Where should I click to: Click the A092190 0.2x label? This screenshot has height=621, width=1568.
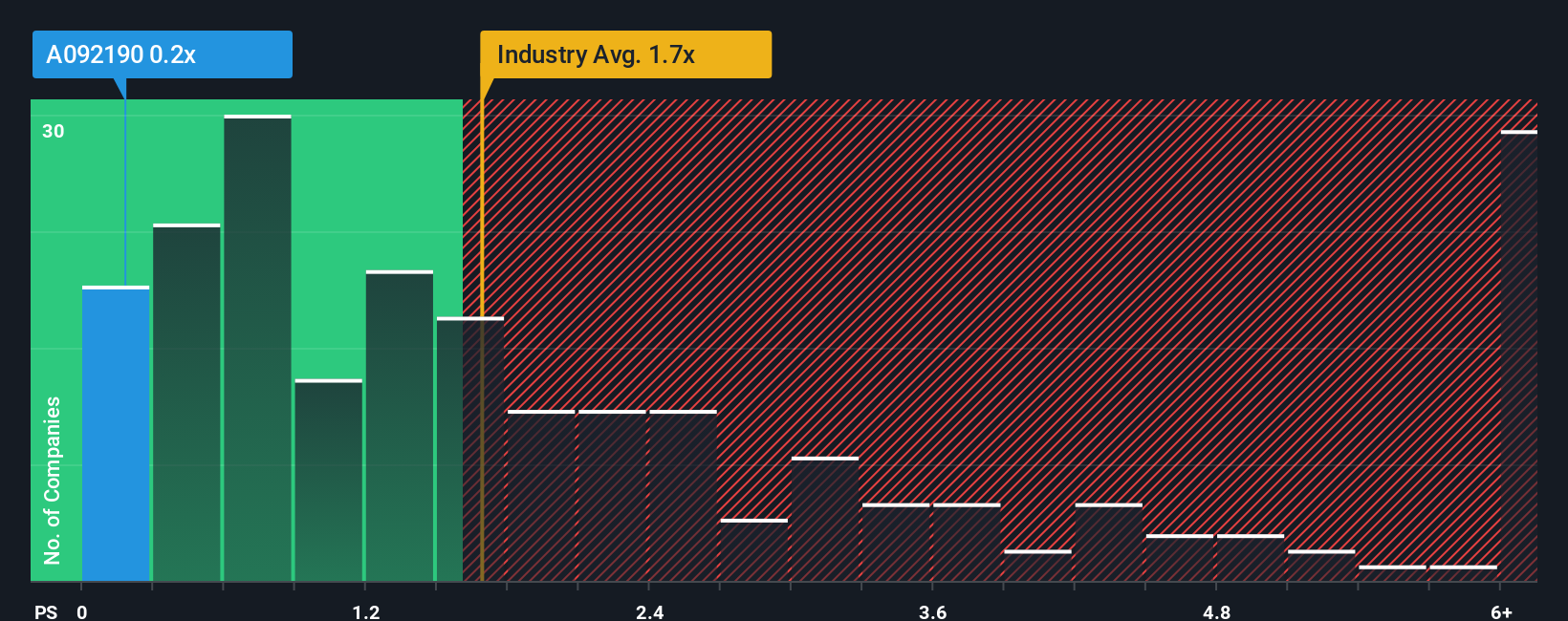click(162, 54)
